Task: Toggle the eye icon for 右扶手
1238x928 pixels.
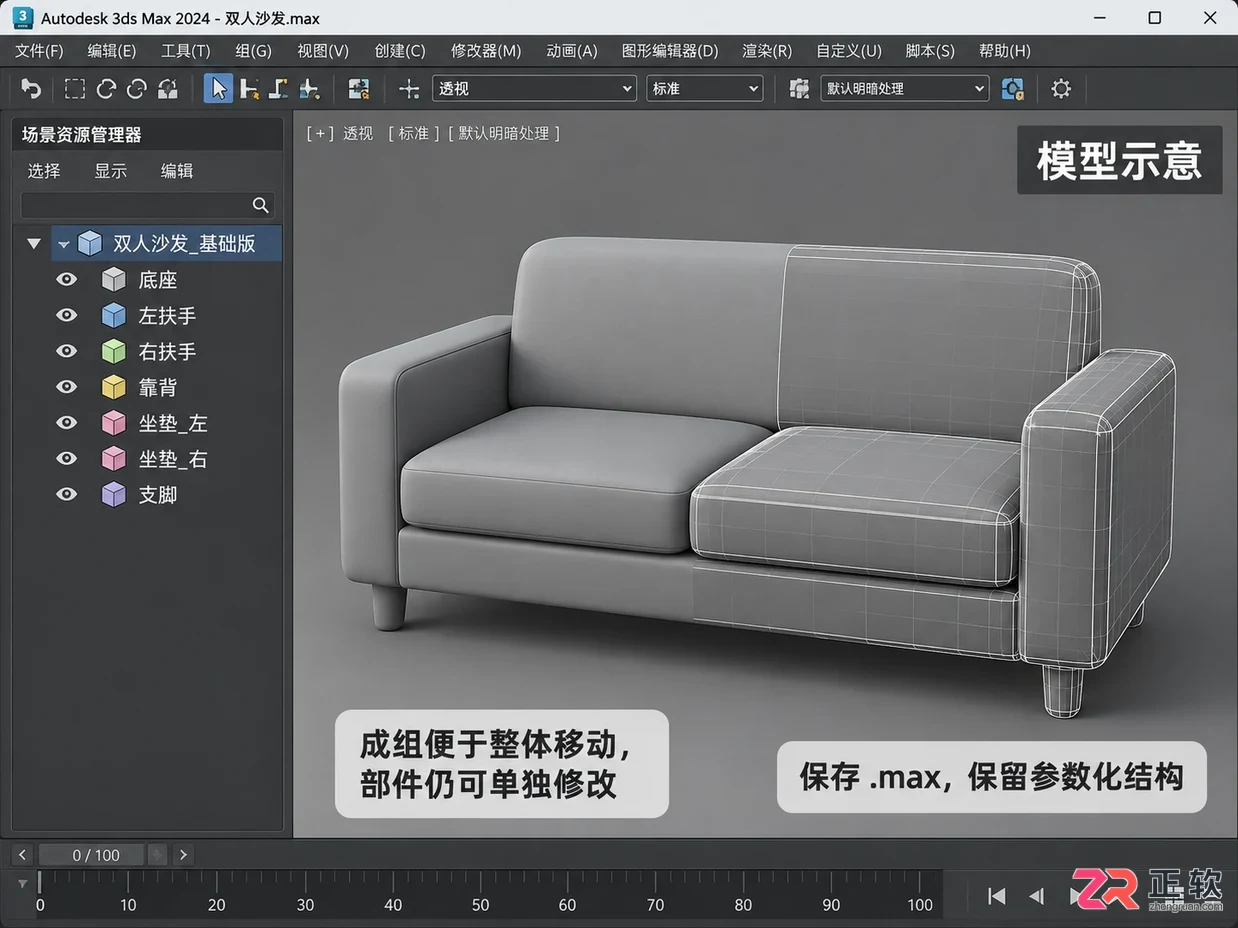Action: [67, 351]
